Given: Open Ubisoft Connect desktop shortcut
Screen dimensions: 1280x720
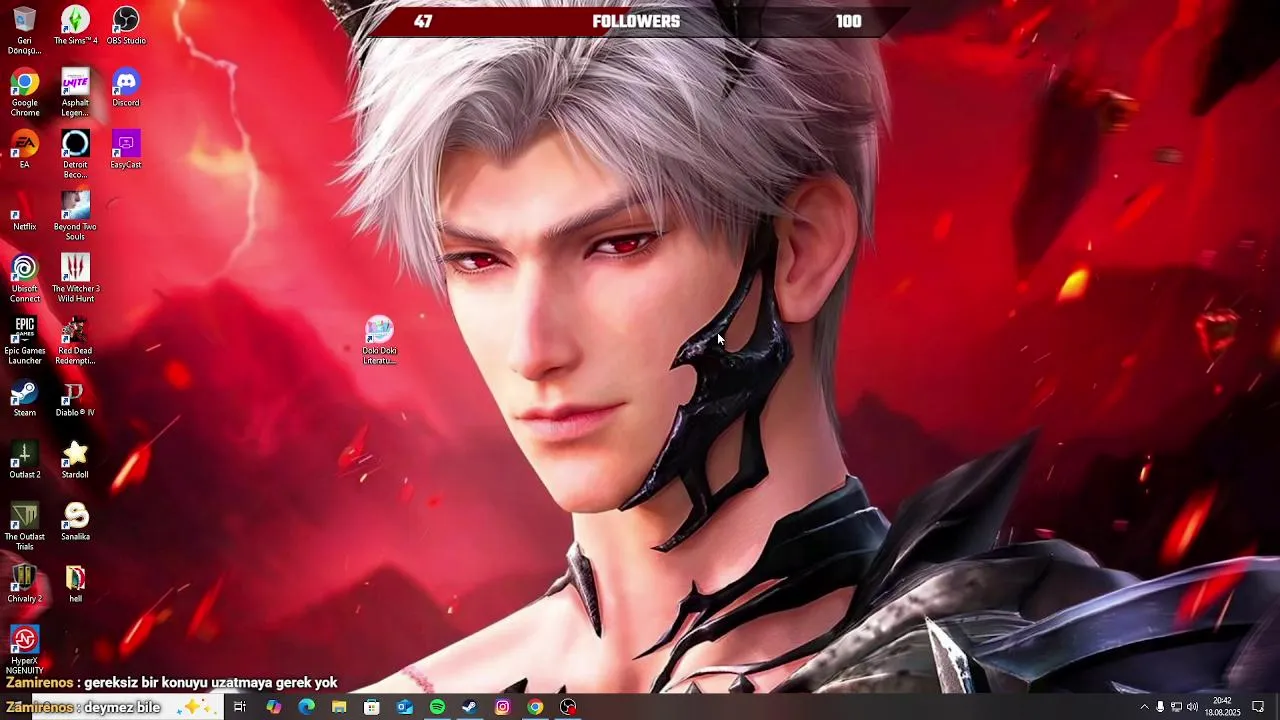Looking at the screenshot, I should 24,279.
